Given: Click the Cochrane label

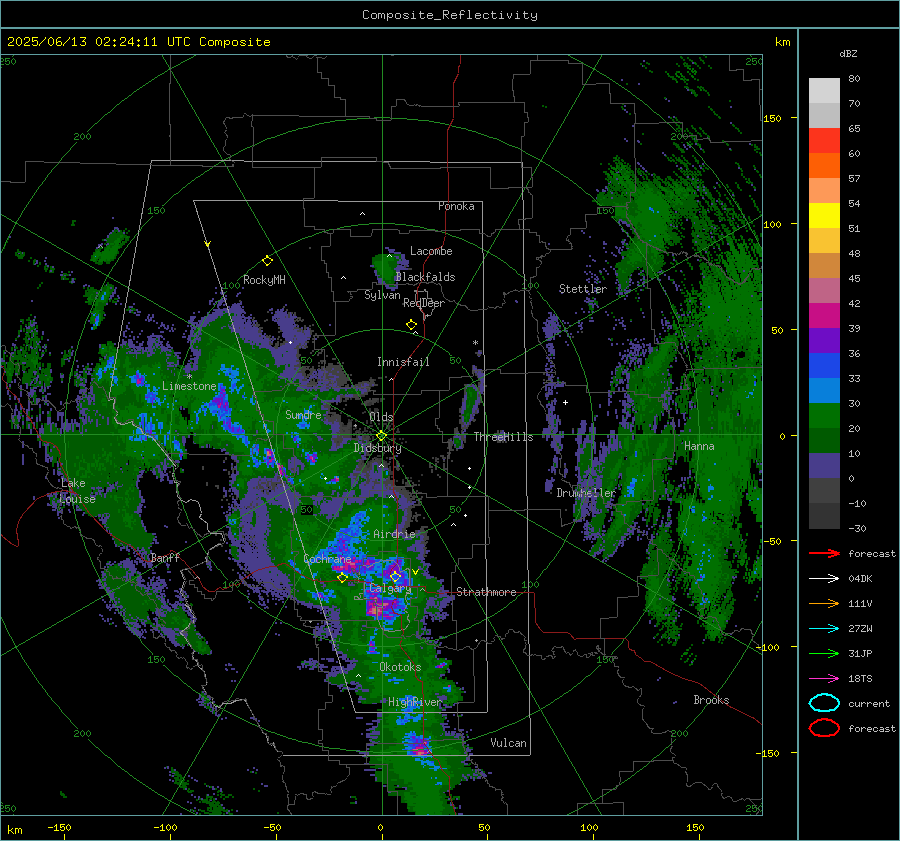Looking at the screenshot, I should [327, 559].
